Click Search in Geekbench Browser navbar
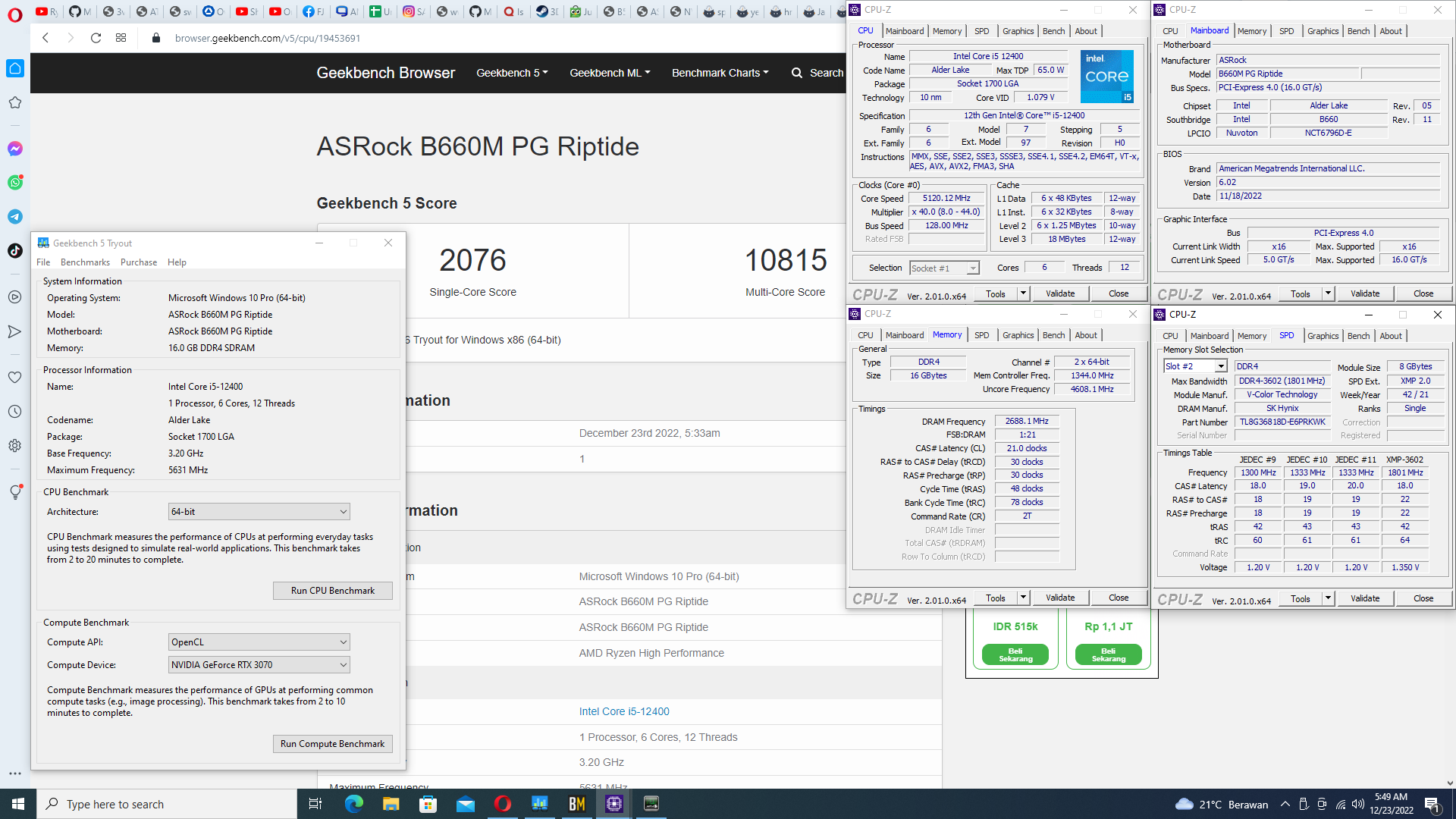 [817, 73]
